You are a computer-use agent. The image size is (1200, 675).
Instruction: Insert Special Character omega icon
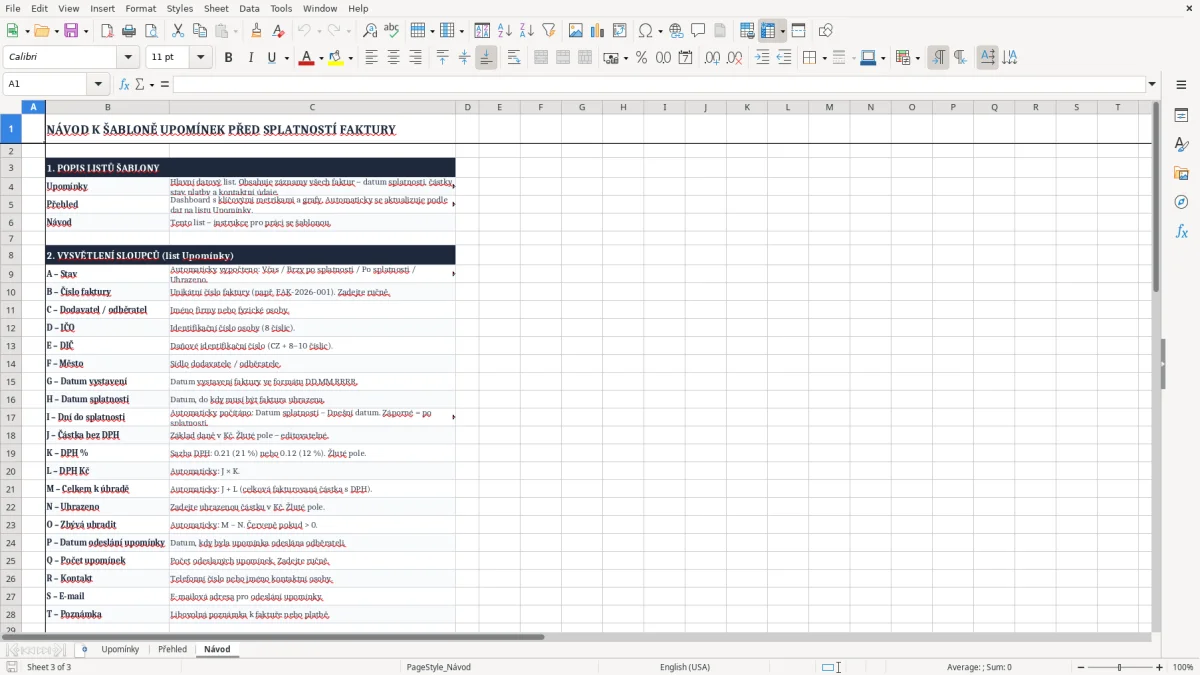645,31
